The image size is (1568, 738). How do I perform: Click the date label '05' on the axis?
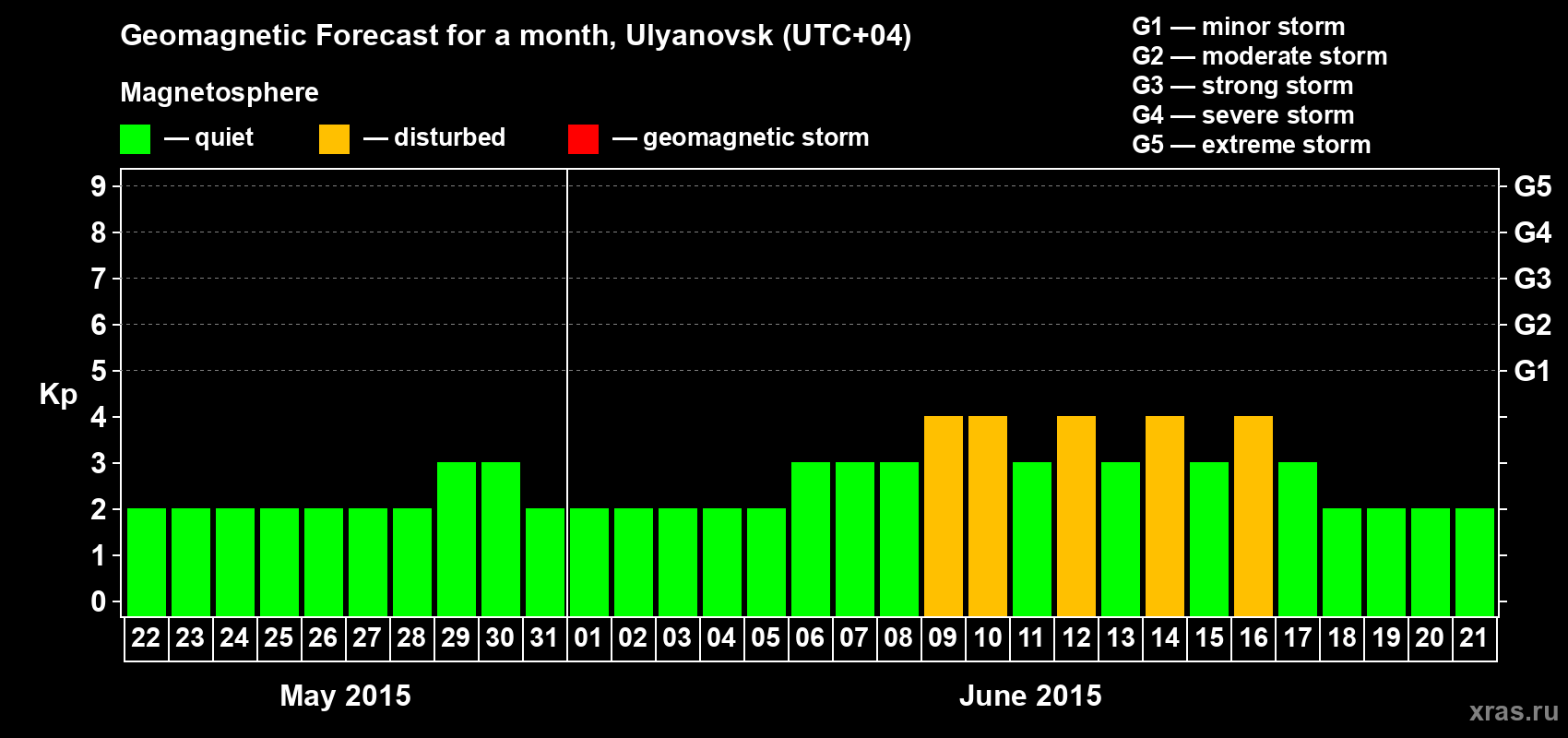pyautogui.click(x=766, y=638)
